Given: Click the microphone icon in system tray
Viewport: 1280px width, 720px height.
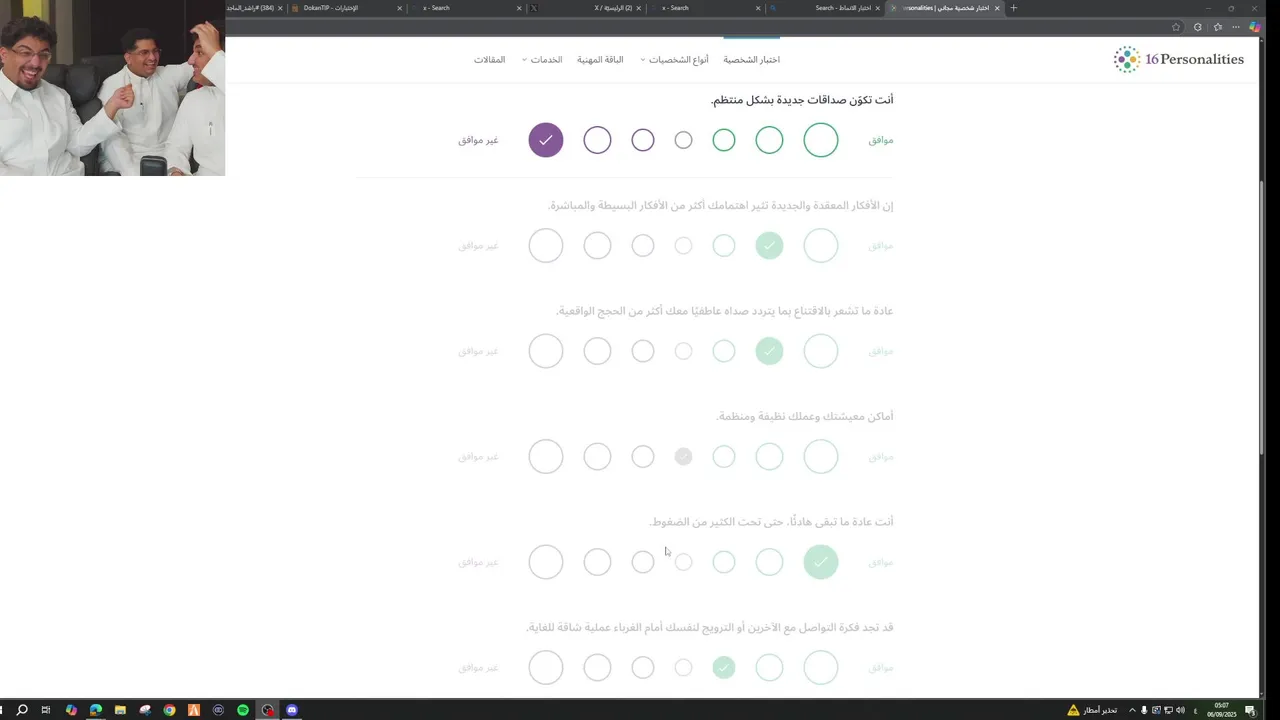Looking at the screenshot, I should pyautogui.click(x=1144, y=710).
